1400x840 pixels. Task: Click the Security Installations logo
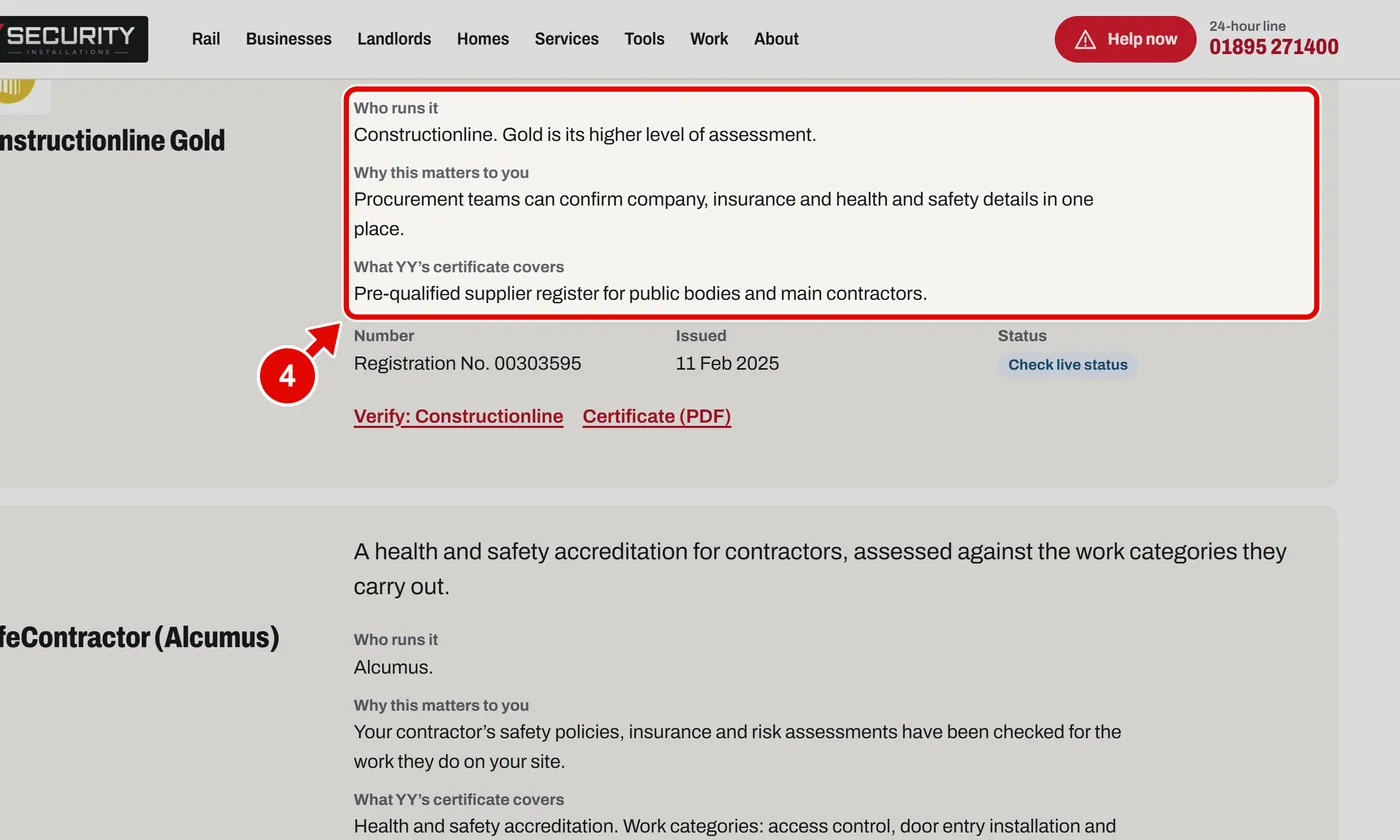coord(73,39)
